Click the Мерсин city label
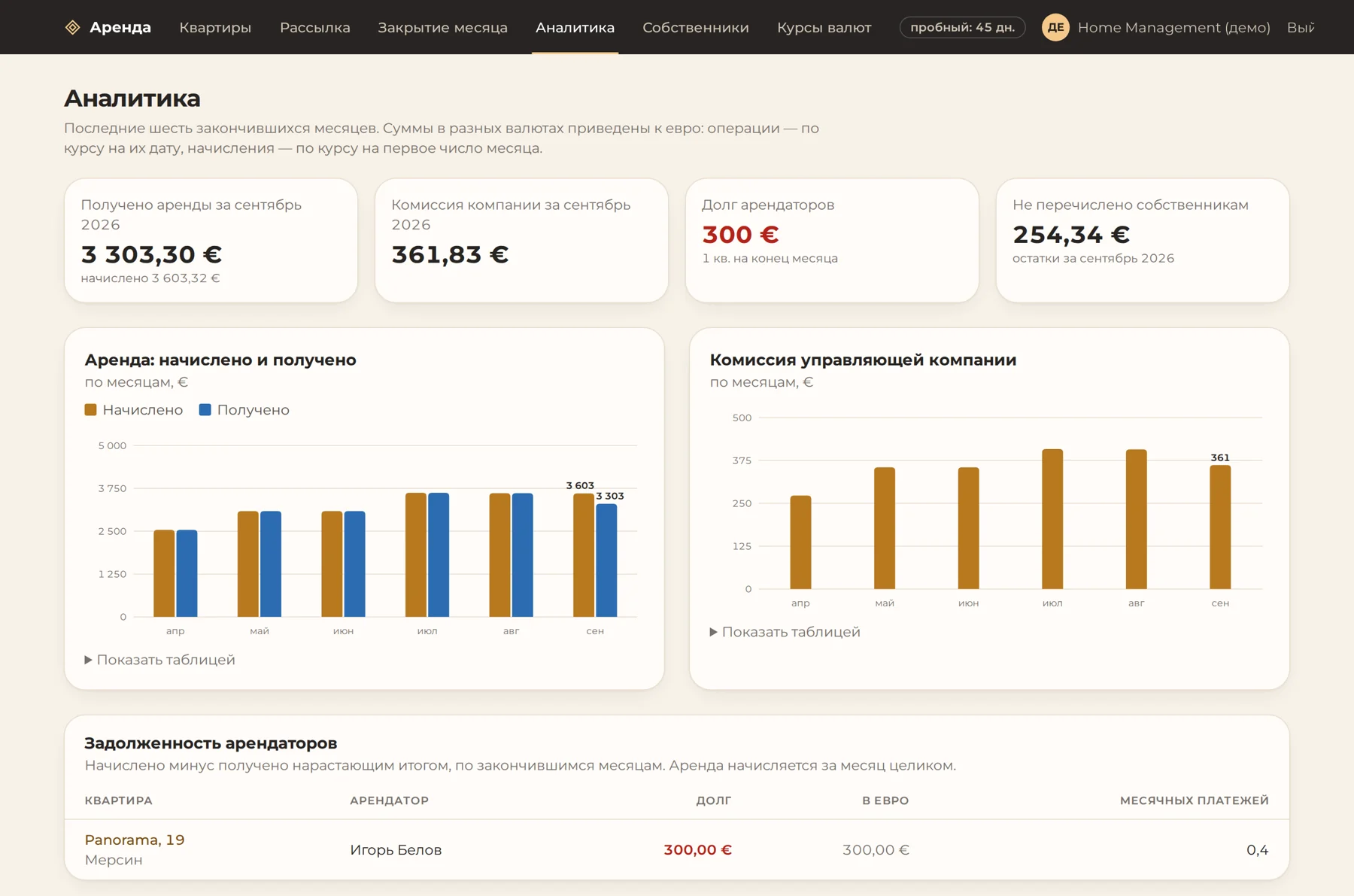This screenshot has height=896, width=1354. pos(114,860)
